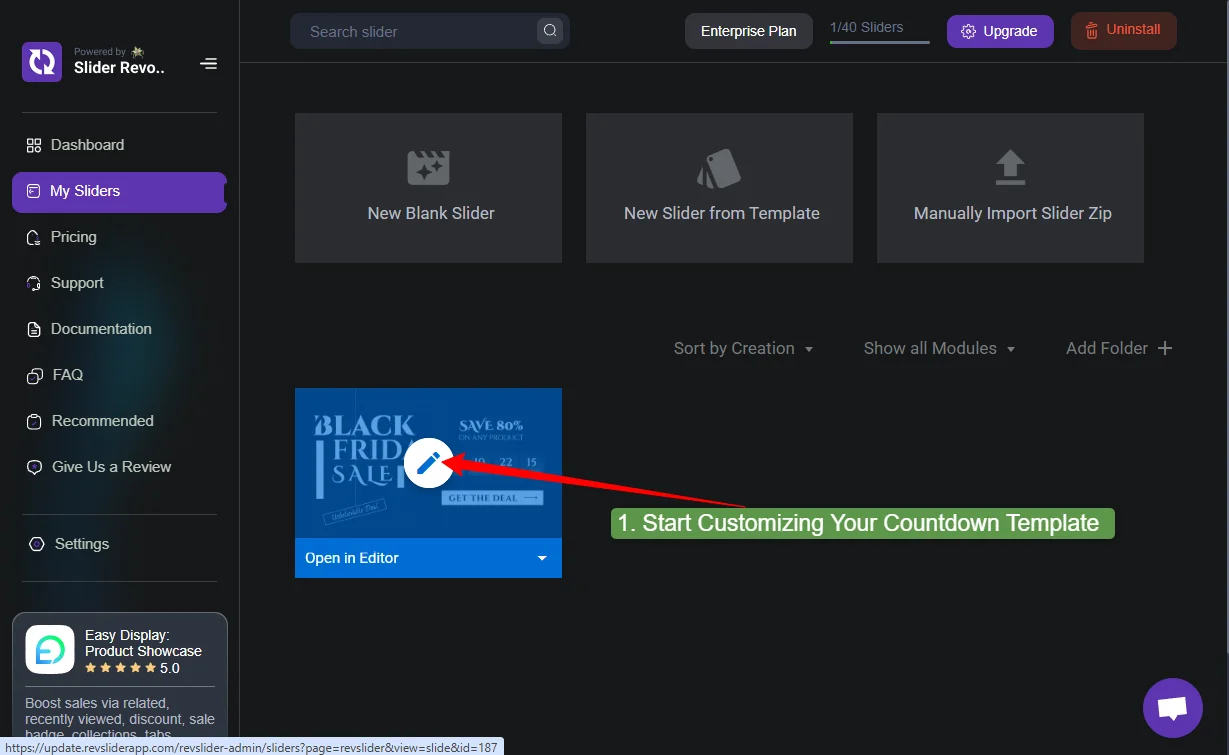Screen dimensions: 1229x755
Task: Switch to the Dashboard section
Action: coord(87,144)
